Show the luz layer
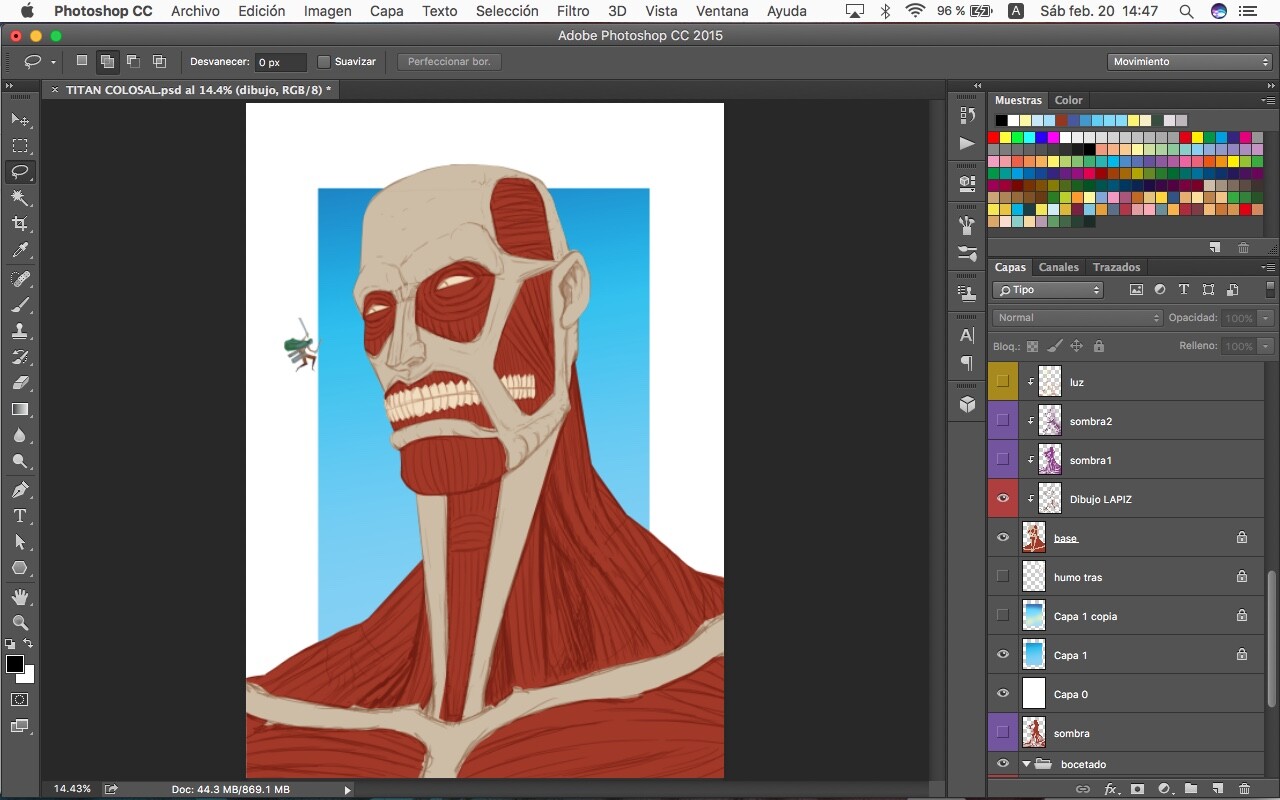The width and height of the screenshot is (1280, 800). [1003, 382]
